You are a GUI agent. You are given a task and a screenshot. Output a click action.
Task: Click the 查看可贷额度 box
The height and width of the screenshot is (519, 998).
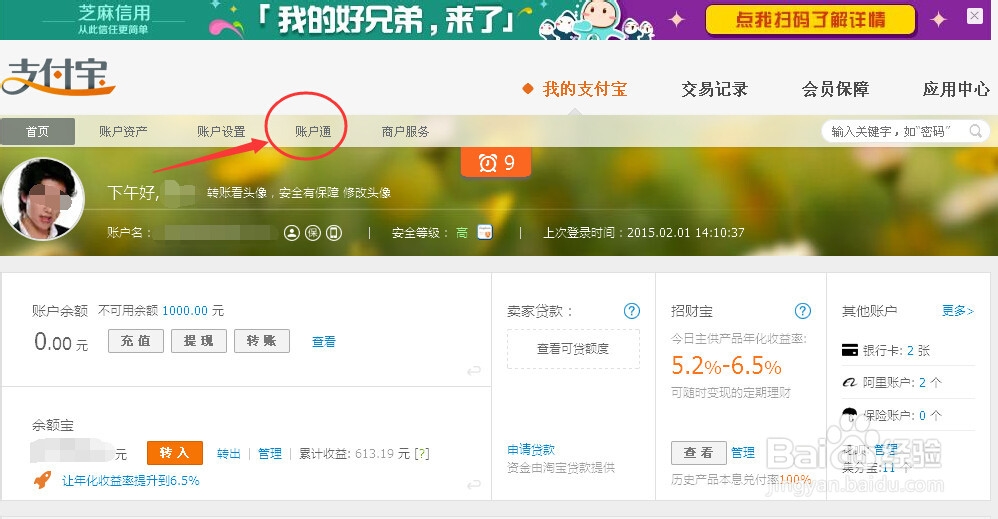tap(573, 349)
